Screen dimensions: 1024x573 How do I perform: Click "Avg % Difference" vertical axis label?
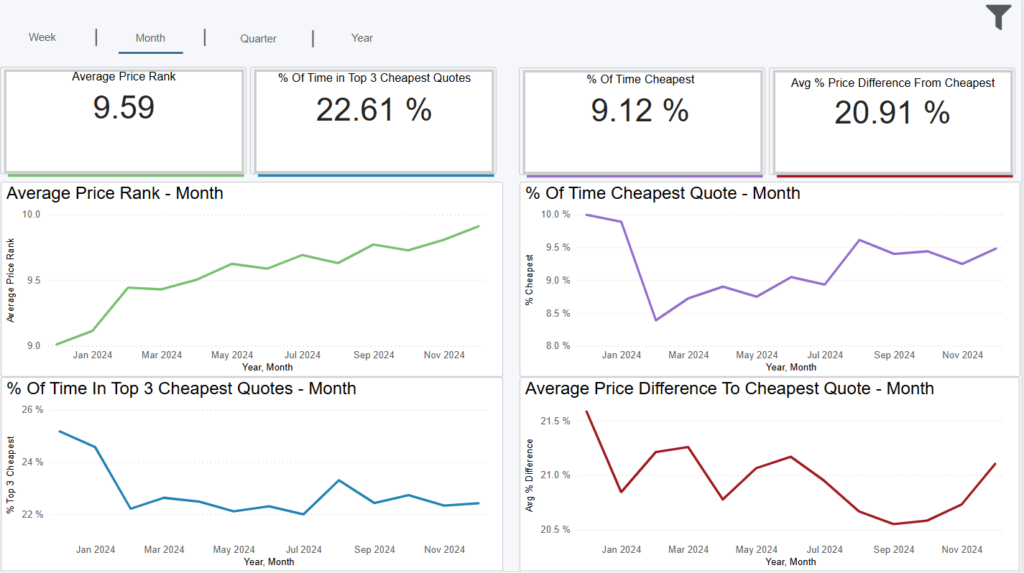[530, 476]
